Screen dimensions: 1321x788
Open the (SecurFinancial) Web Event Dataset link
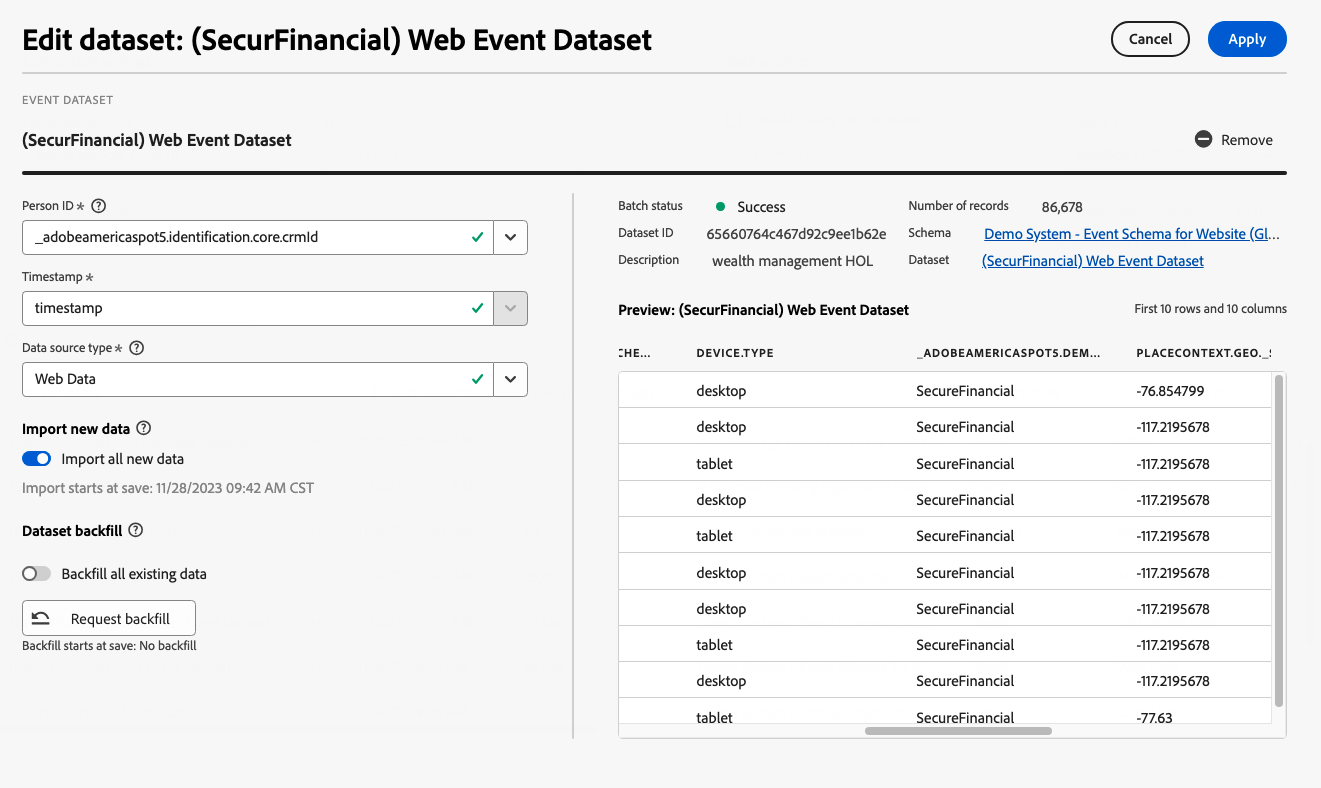tap(1093, 261)
